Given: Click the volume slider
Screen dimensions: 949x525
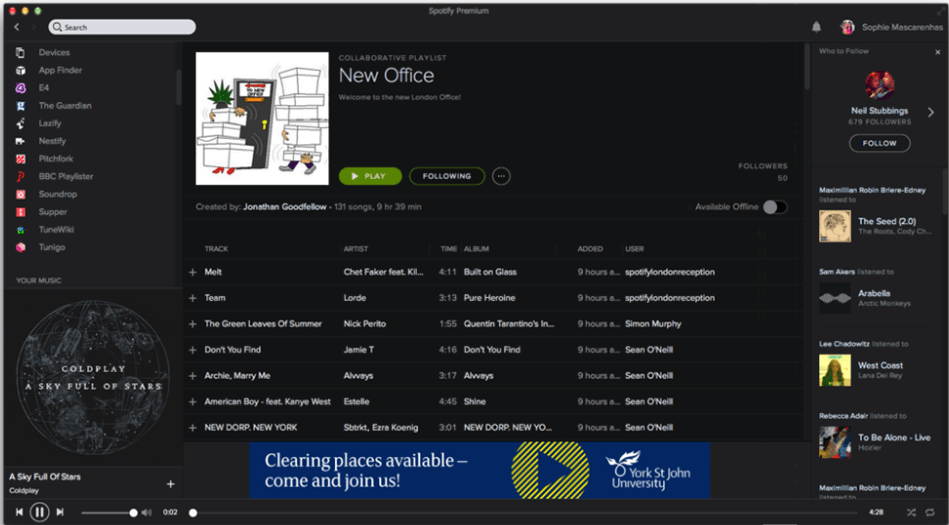Looking at the screenshot, I should pos(108,513).
